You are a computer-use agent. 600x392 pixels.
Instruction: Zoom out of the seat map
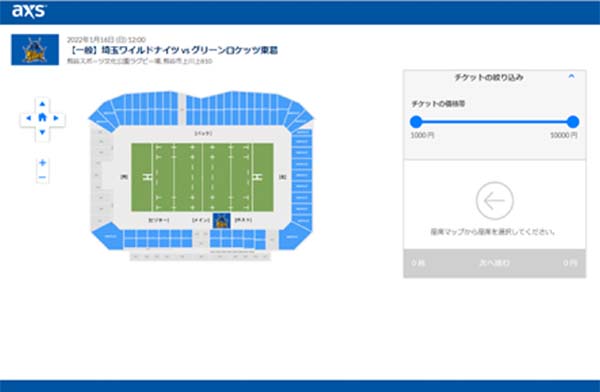pyautogui.click(x=42, y=177)
